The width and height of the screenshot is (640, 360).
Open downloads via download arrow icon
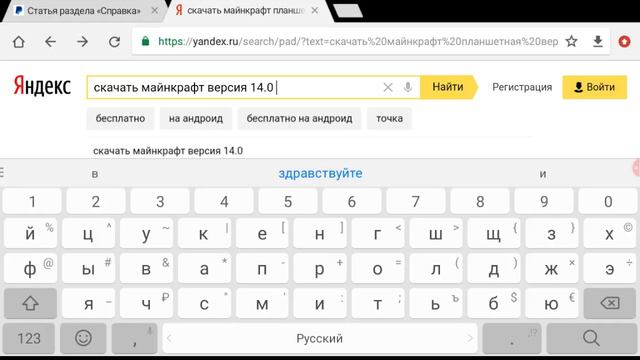pos(598,41)
